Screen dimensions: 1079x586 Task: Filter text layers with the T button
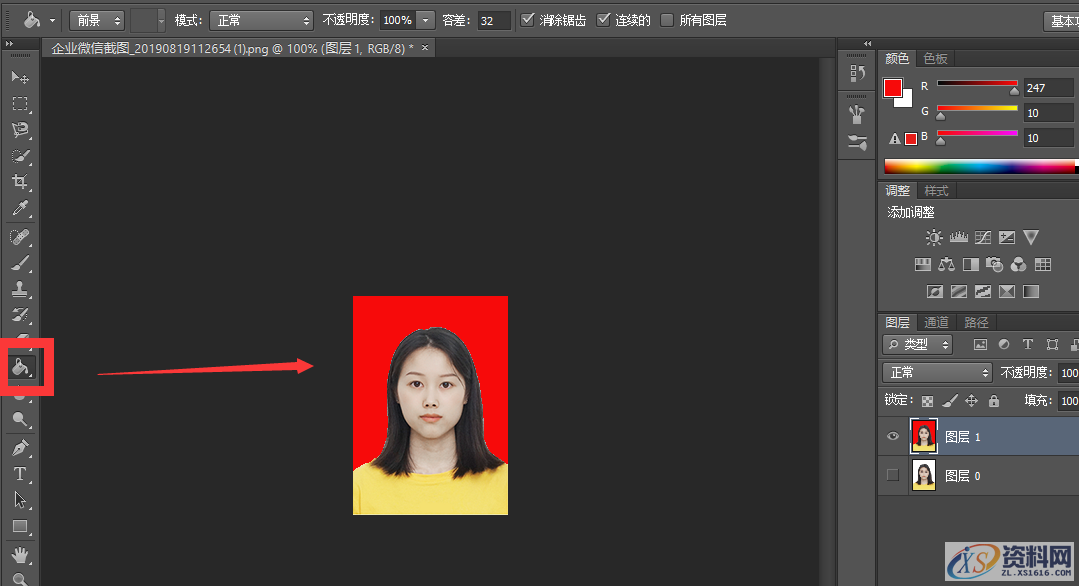coord(1027,343)
